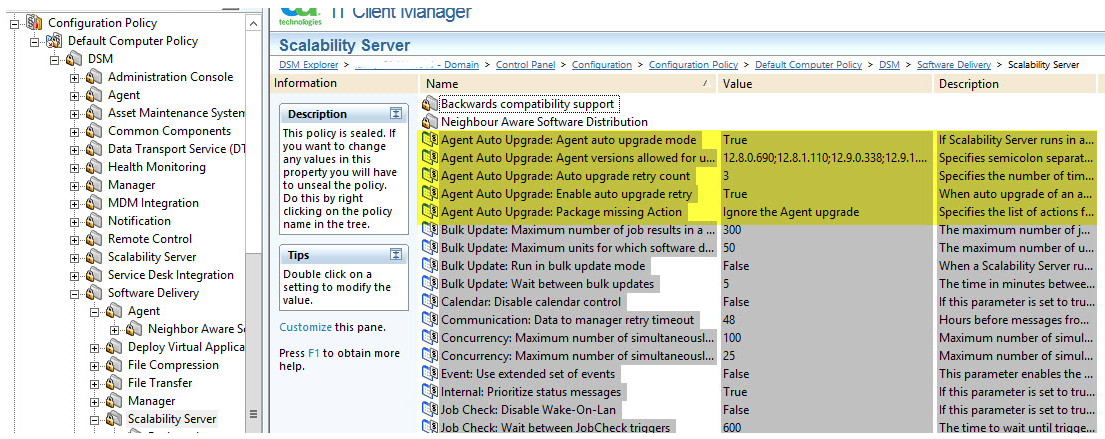Viewport: 1105px width, 439px height.
Task: Select Scalability Server under Software Delivery
Action: pos(171,419)
